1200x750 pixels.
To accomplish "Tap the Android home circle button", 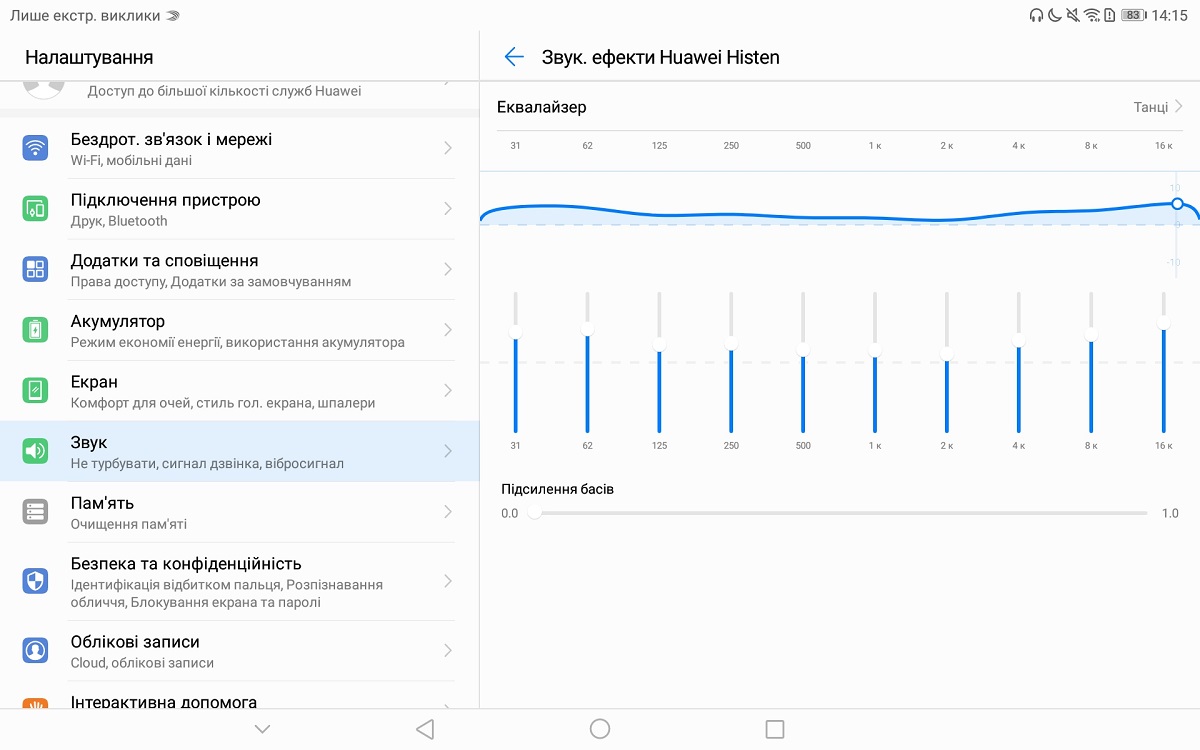I will (600, 729).
